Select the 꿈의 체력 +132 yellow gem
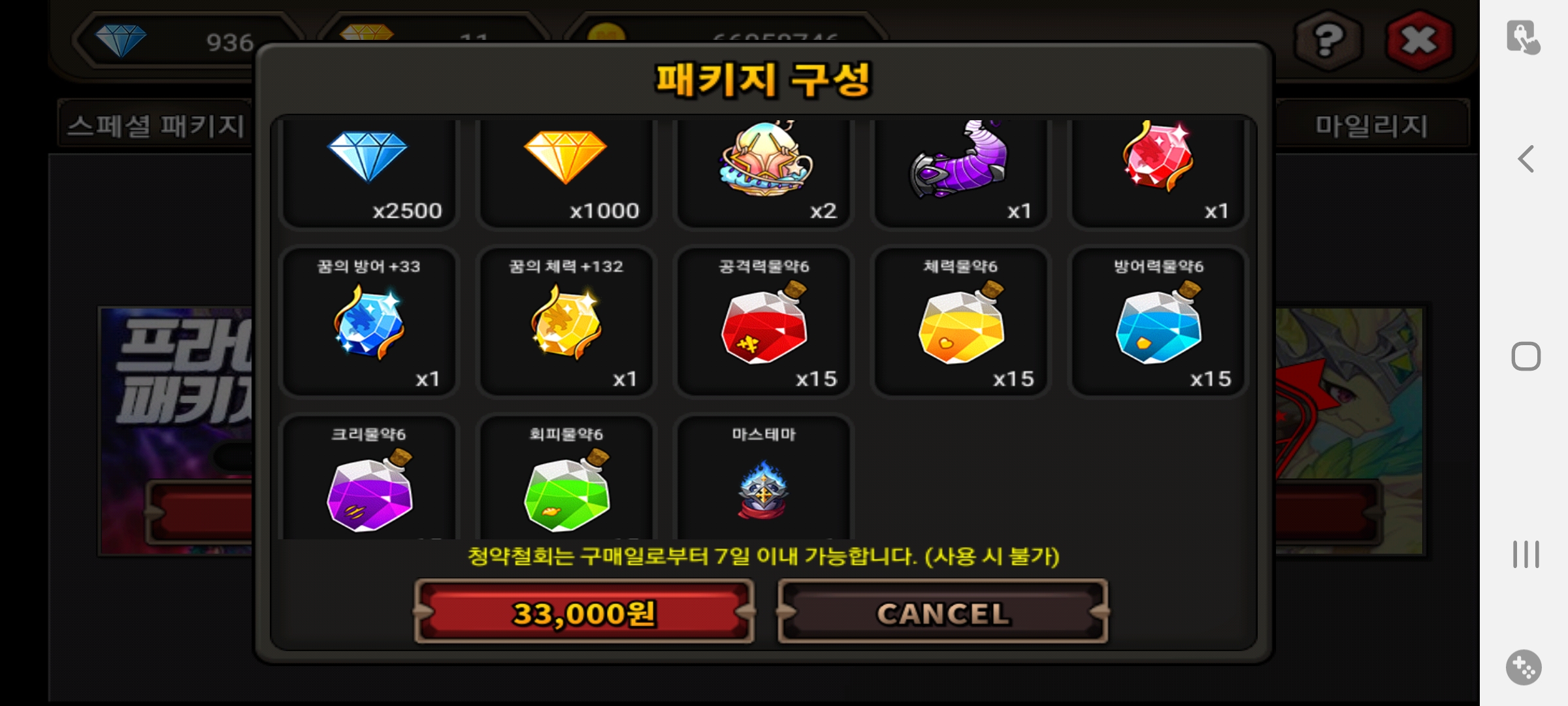The image size is (1568, 706). 566,322
